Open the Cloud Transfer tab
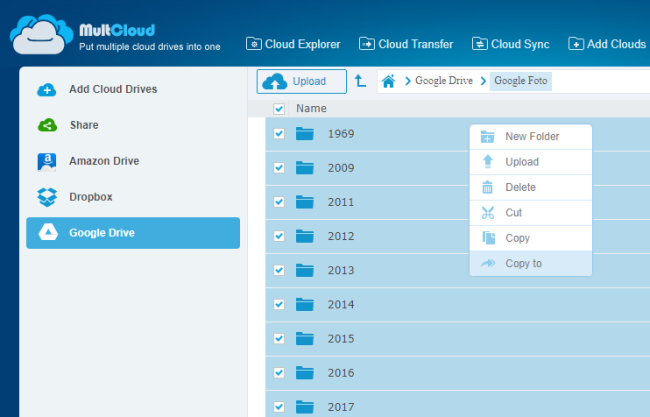Viewport: 650px width, 417px height. [406, 44]
